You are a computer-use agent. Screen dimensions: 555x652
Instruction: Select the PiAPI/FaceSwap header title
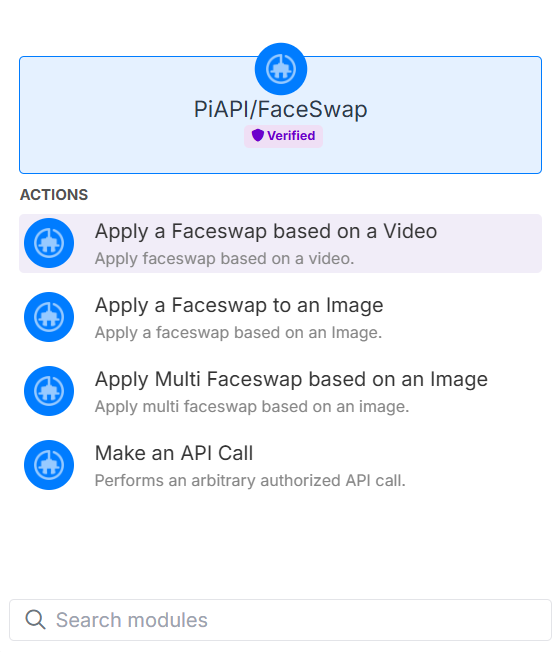[x=281, y=109]
